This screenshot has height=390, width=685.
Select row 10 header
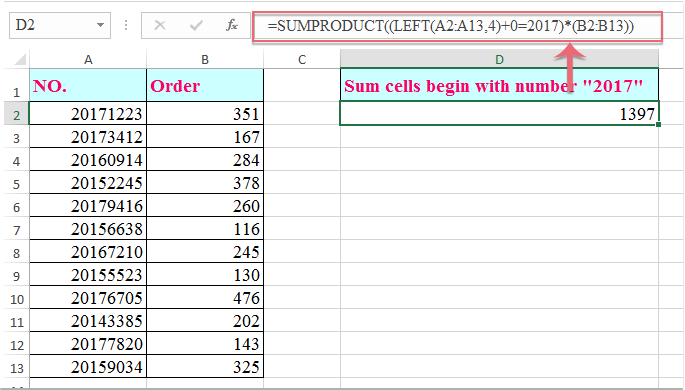[17, 298]
